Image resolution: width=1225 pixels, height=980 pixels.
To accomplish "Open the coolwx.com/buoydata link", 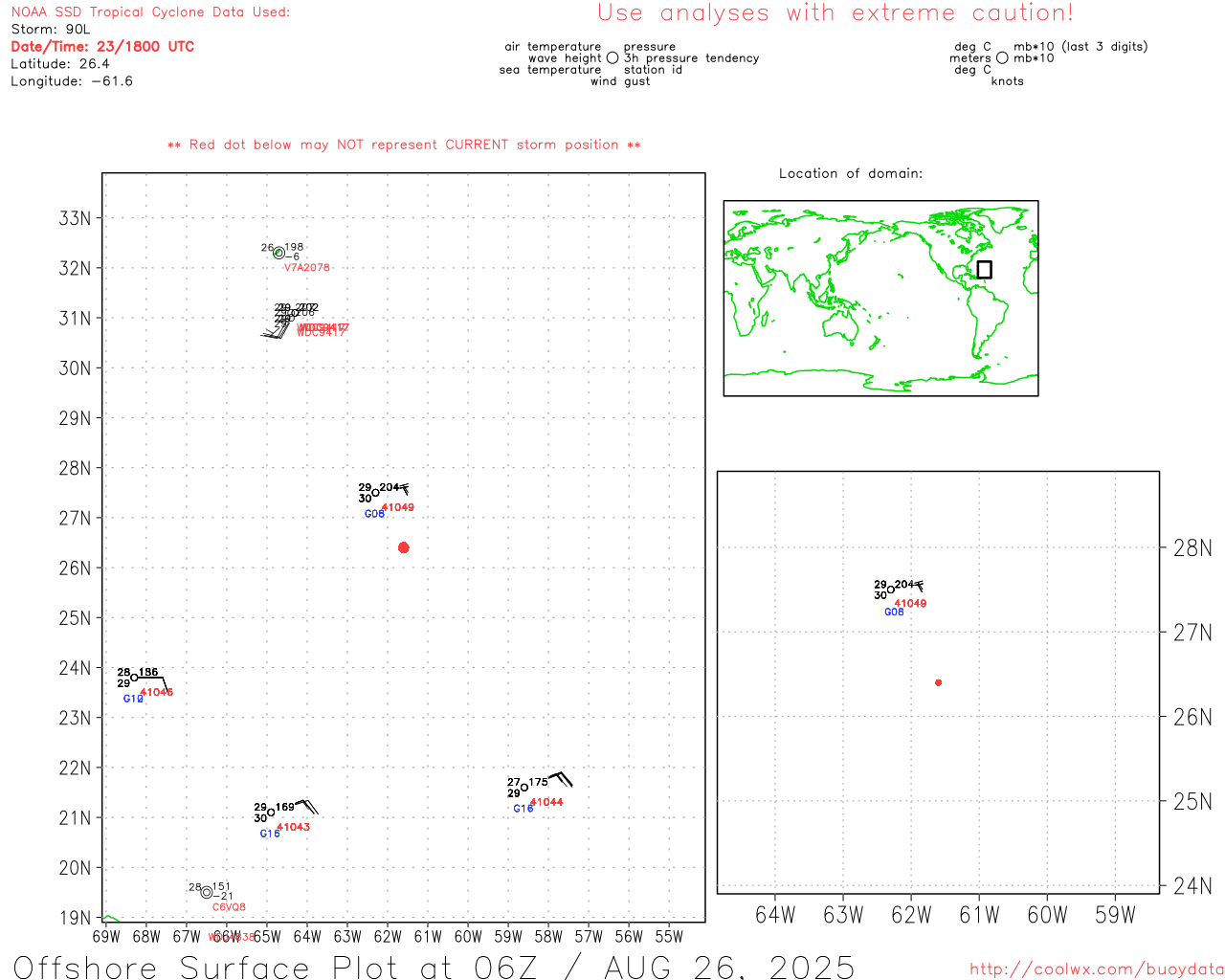I will [x=1097, y=969].
